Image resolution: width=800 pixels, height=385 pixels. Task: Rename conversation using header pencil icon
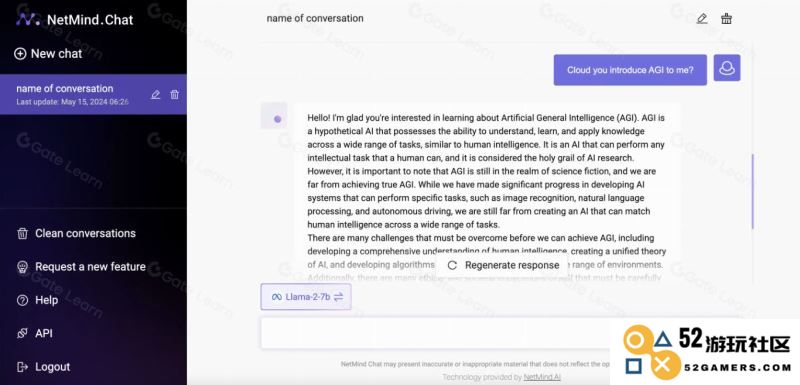(702, 19)
